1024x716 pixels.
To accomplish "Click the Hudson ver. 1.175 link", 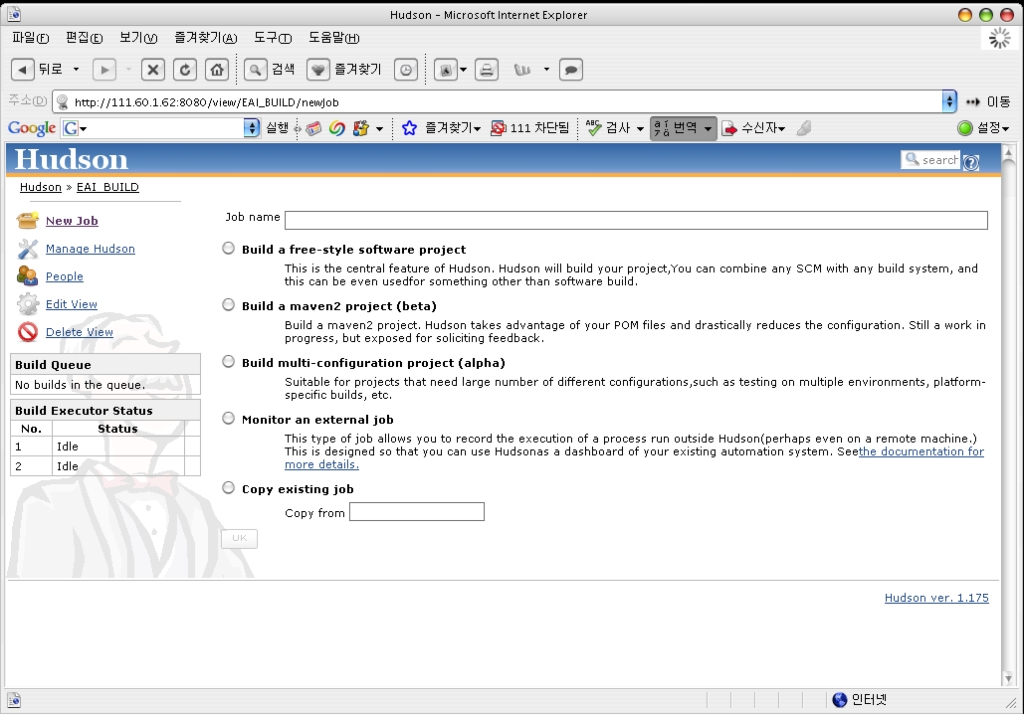I will pos(936,598).
